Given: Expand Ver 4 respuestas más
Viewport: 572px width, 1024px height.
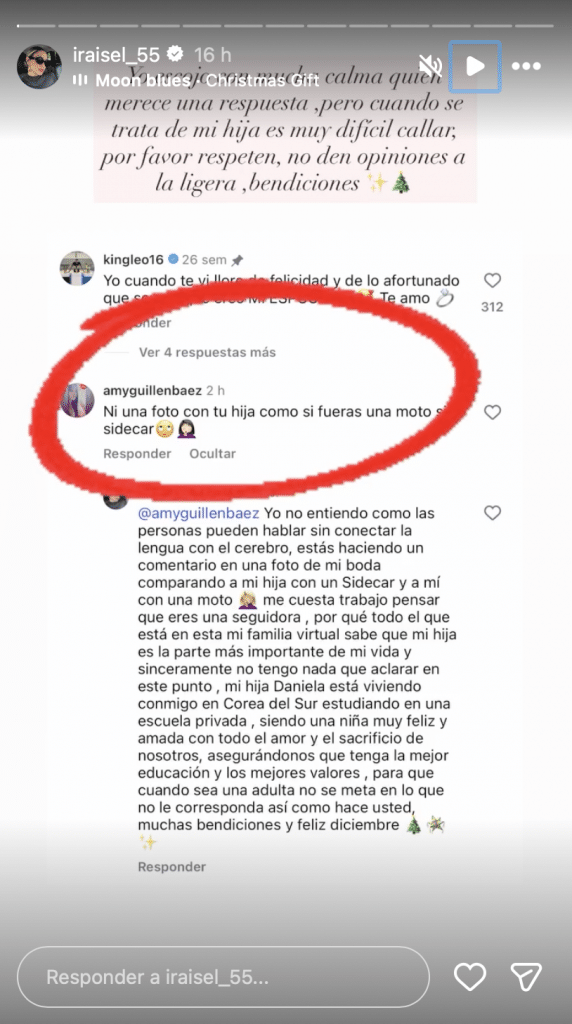Looking at the screenshot, I should 207,353.
